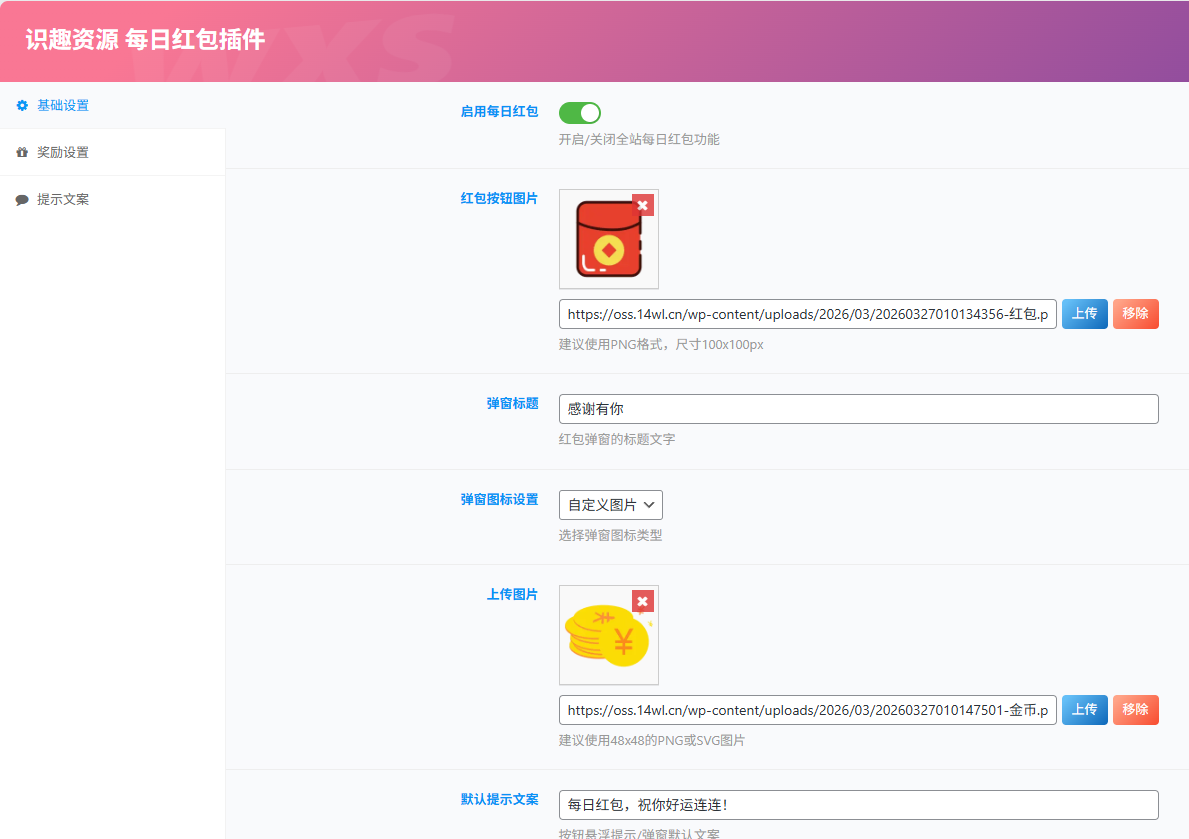The width and height of the screenshot is (1189, 839).
Task: Focus the 上传图片 URL input field
Action: tap(807, 710)
